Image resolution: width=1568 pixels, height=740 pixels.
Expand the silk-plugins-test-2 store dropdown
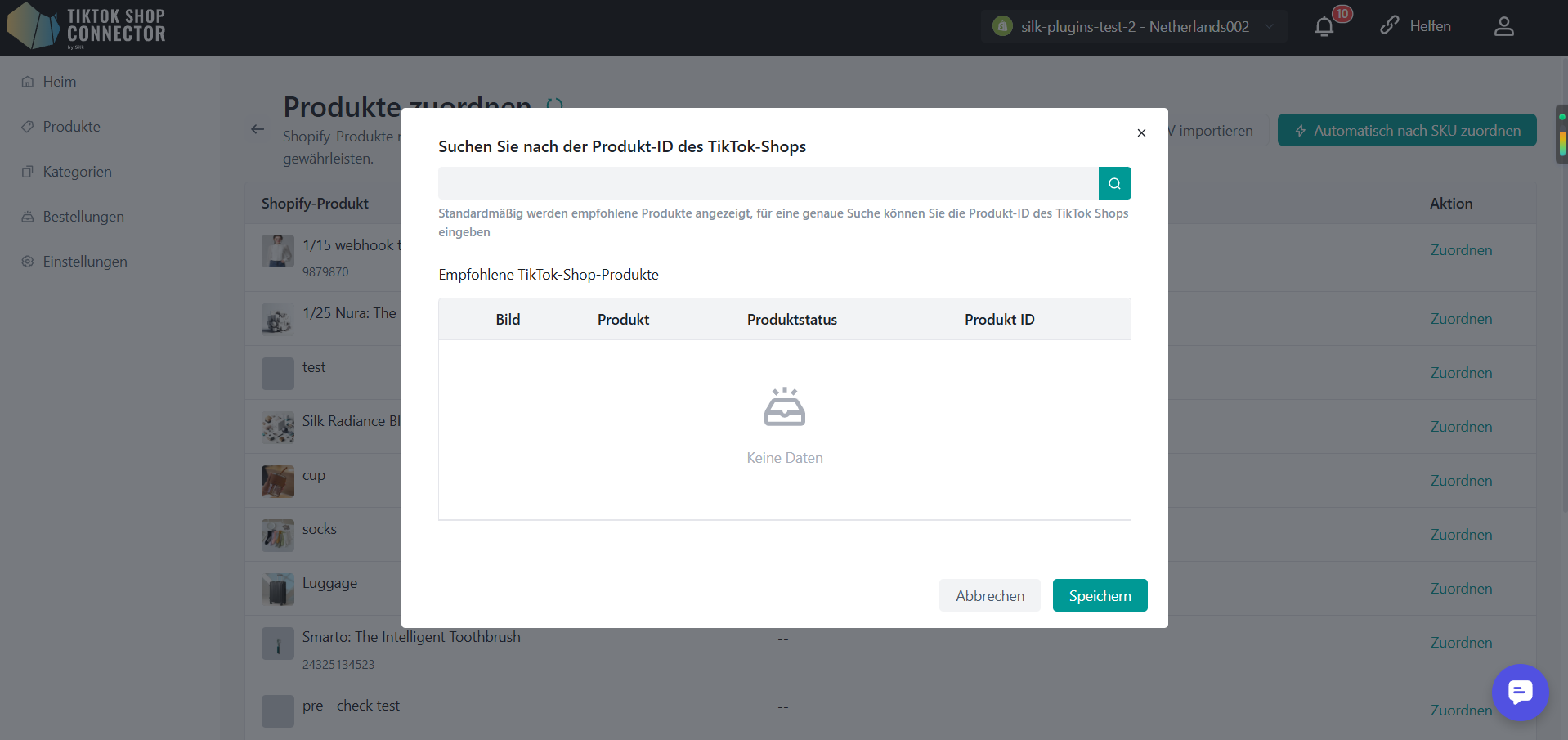coord(1134,26)
